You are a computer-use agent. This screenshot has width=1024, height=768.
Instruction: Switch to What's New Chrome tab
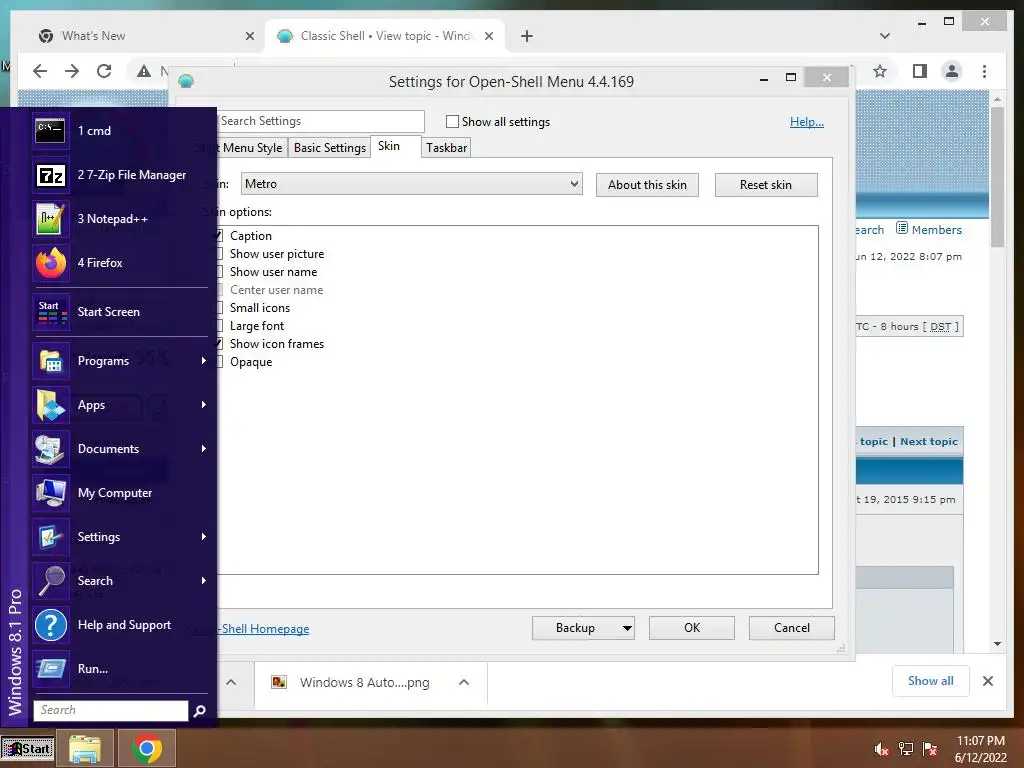(x=146, y=36)
